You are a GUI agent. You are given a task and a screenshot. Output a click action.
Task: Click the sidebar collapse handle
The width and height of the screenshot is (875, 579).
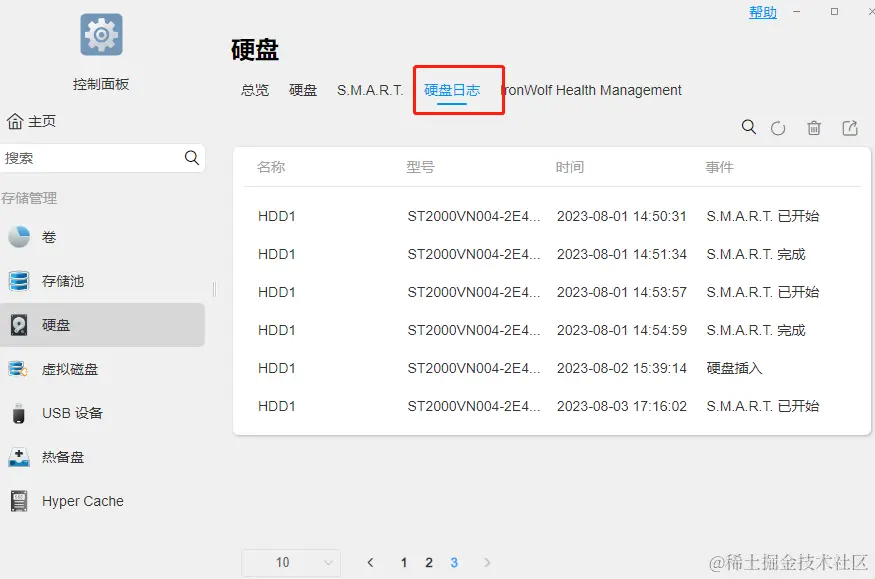tap(214, 289)
